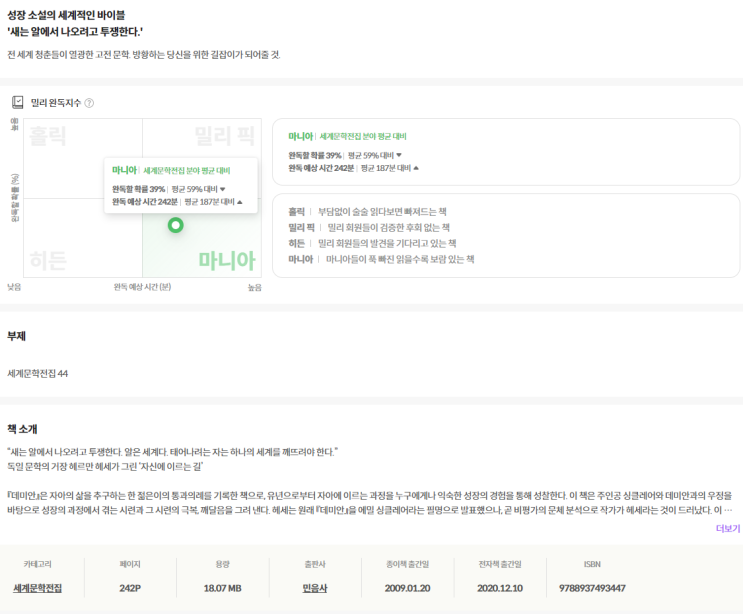Click the 밀리 완독지수 title text
The height and width of the screenshot is (614, 743).
tap(55, 103)
